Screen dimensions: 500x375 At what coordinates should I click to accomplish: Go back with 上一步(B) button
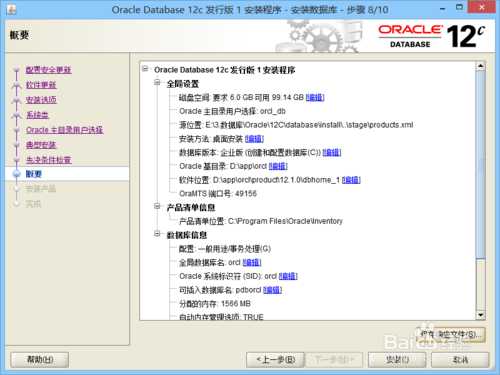[275, 360]
